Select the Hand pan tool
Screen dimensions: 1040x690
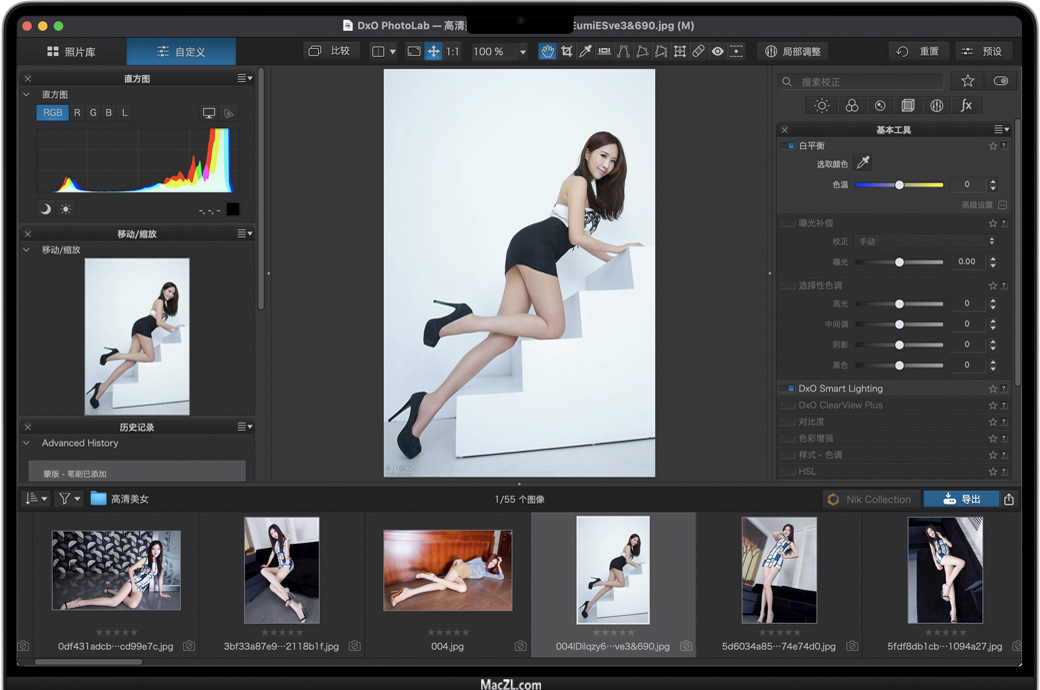point(547,51)
